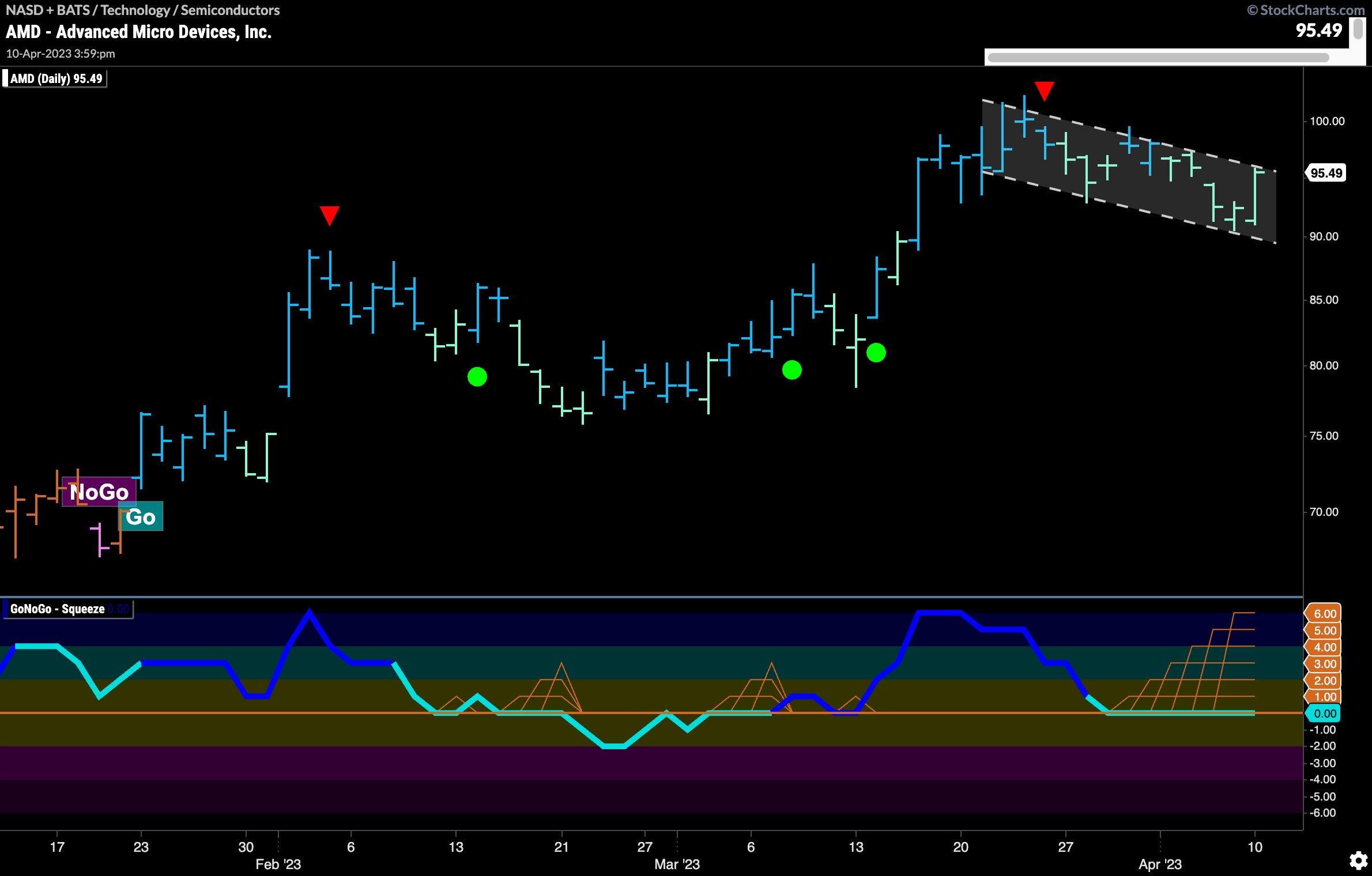
Task: Click the Feb '23 month label
Action: tap(278, 864)
